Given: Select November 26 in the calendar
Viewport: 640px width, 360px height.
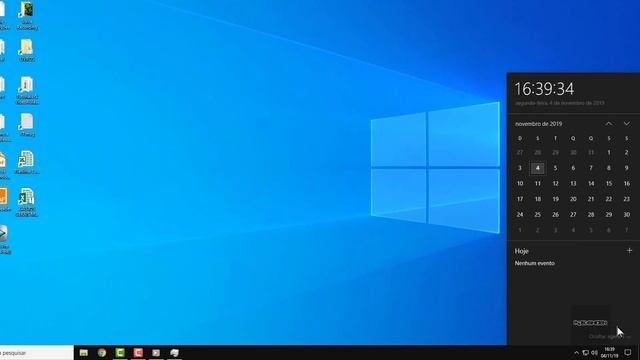Looking at the screenshot, I should click(556, 215).
